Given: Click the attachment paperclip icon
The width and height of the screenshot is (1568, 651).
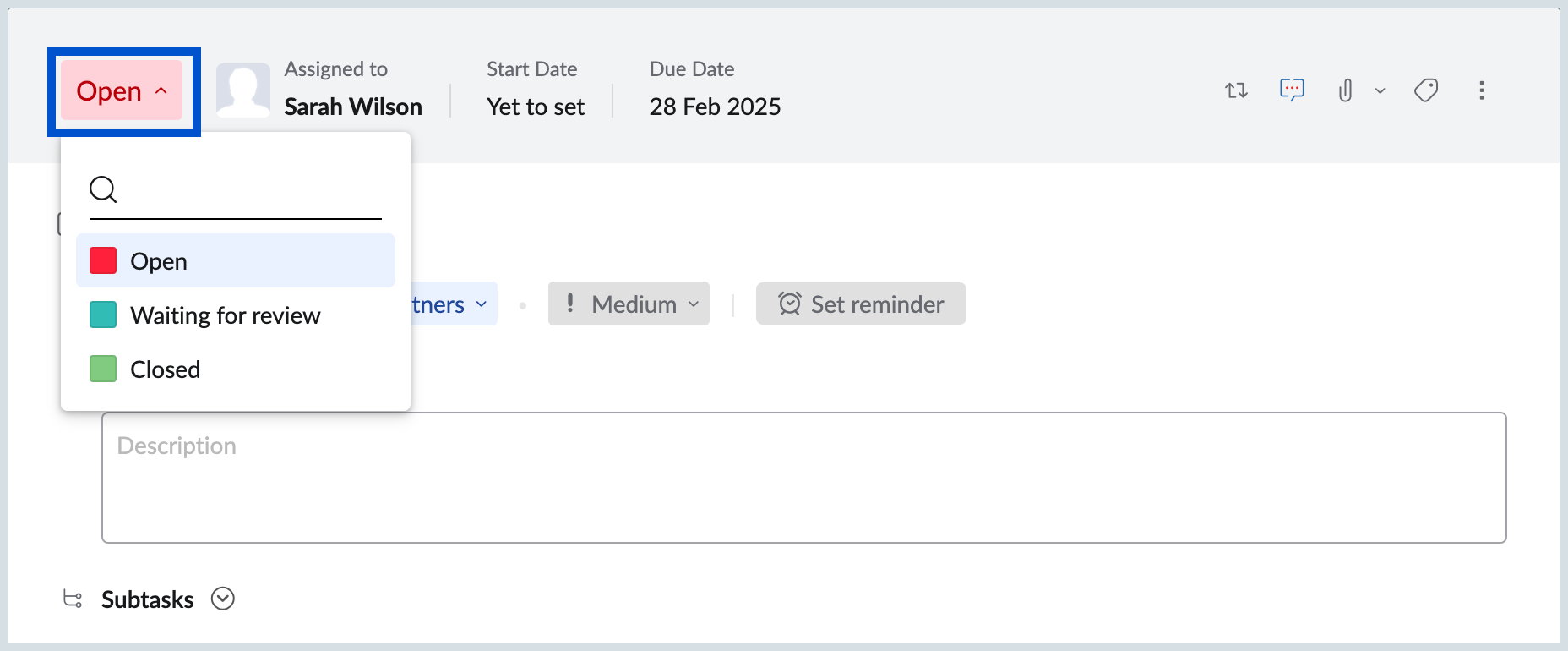Looking at the screenshot, I should coord(1345,90).
